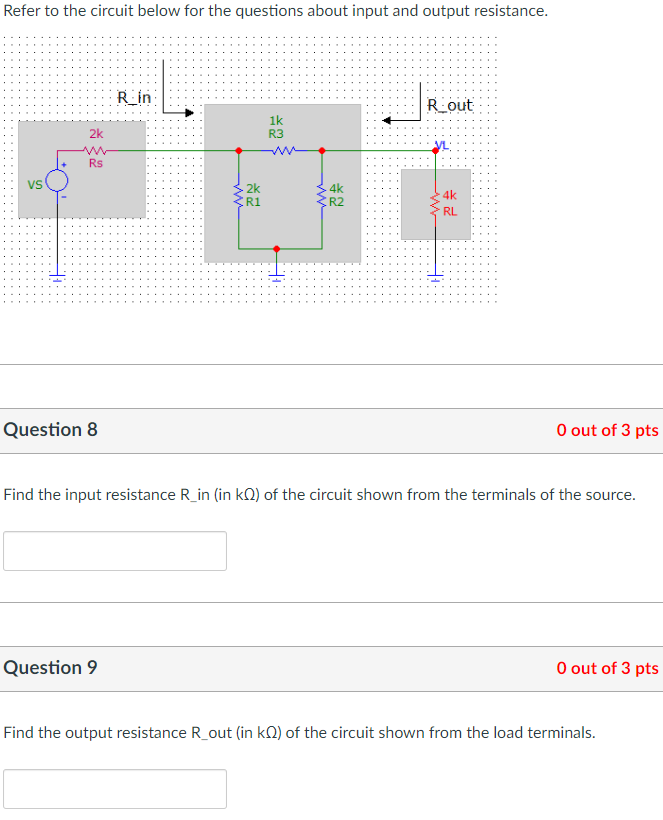Select the R2 4k resistor symbol
Viewport: 663px width, 820px height.
click(x=322, y=196)
